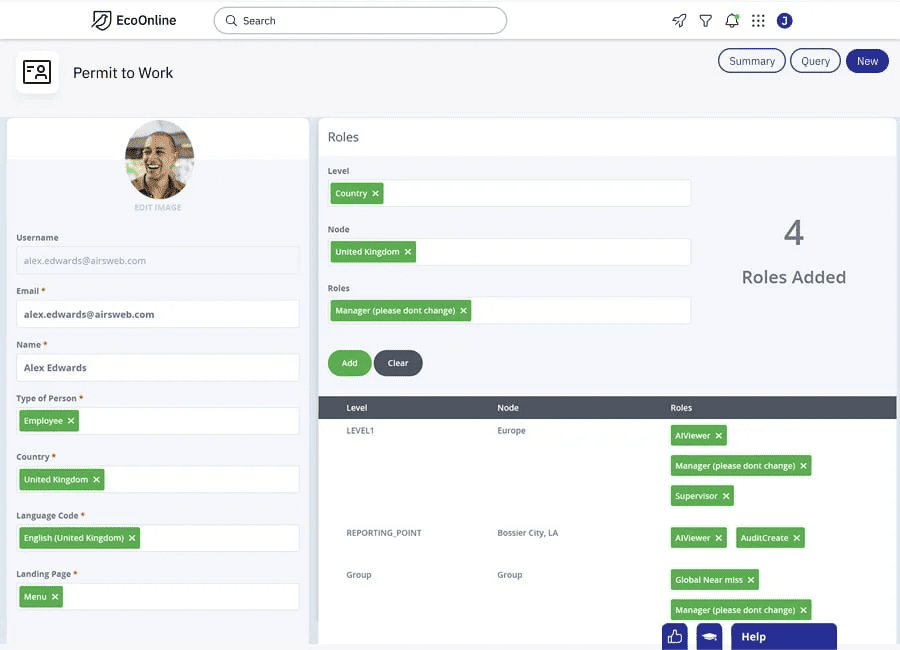900x650 pixels.
Task: Remove the Employee tag from Type of Person
Action: click(x=71, y=422)
